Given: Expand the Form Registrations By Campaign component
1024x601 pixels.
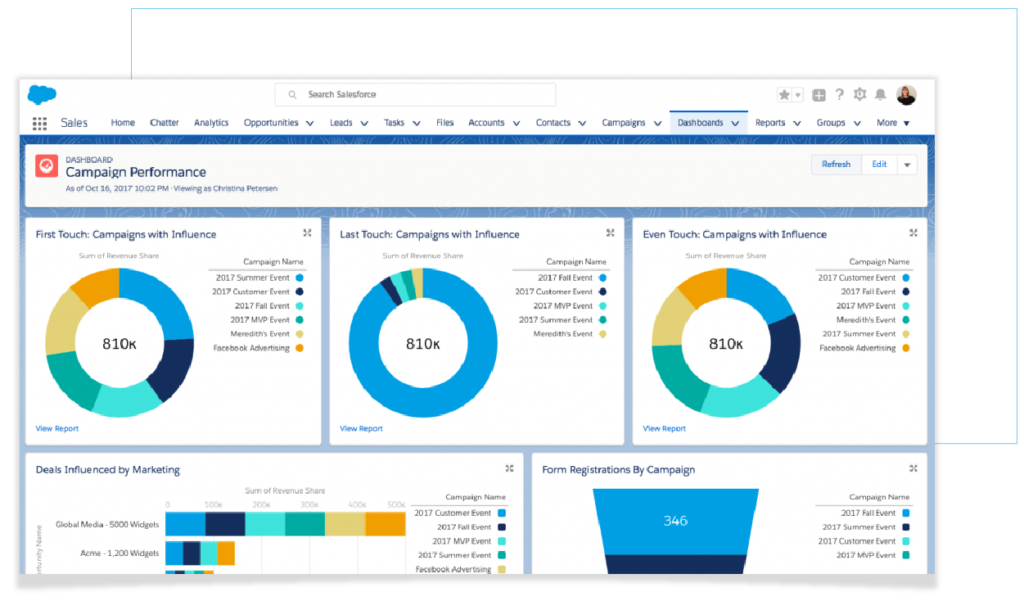Looking at the screenshot, I should [914, 468].
